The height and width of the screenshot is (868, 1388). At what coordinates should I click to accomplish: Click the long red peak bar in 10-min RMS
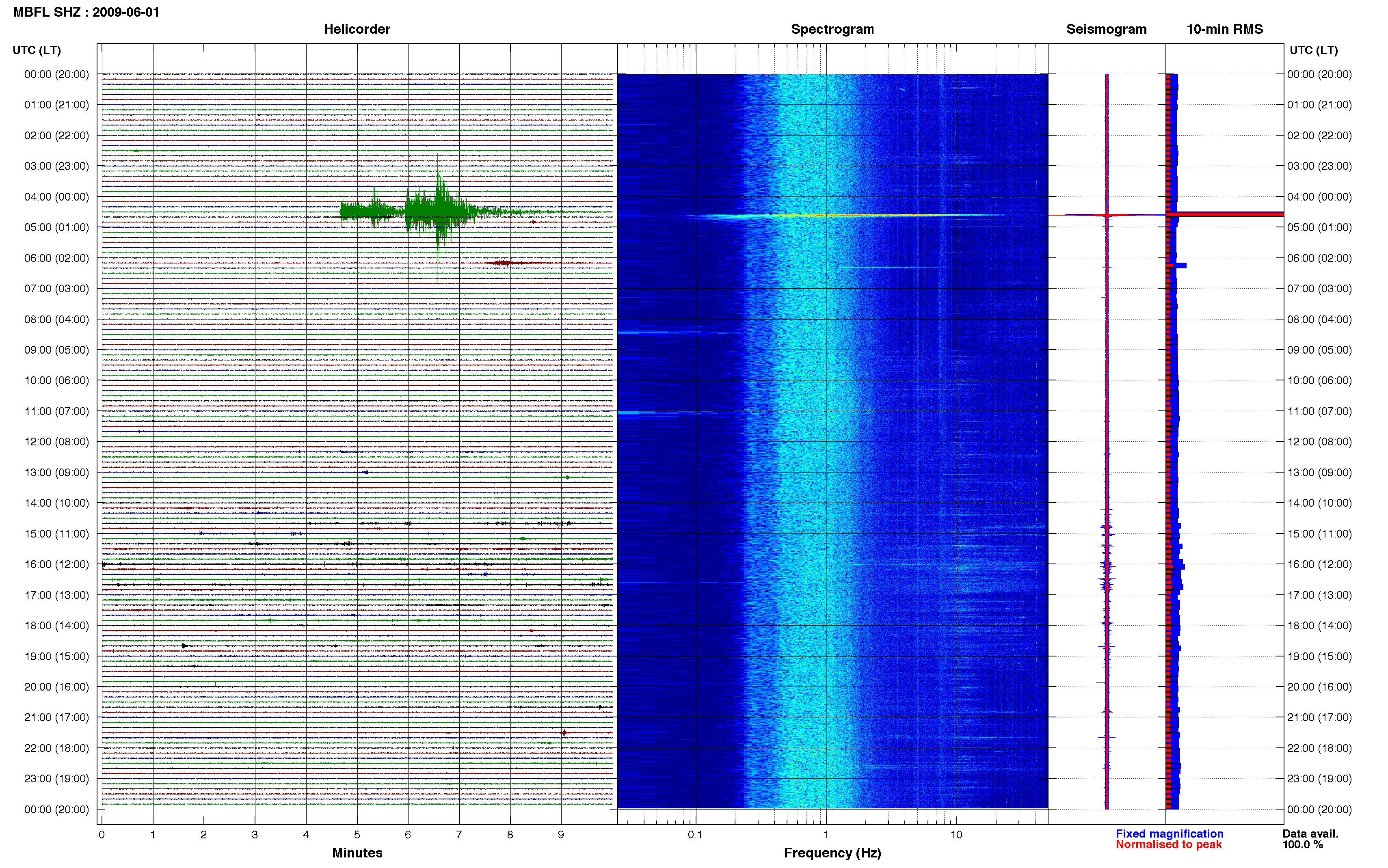[x=1225, y=214]
